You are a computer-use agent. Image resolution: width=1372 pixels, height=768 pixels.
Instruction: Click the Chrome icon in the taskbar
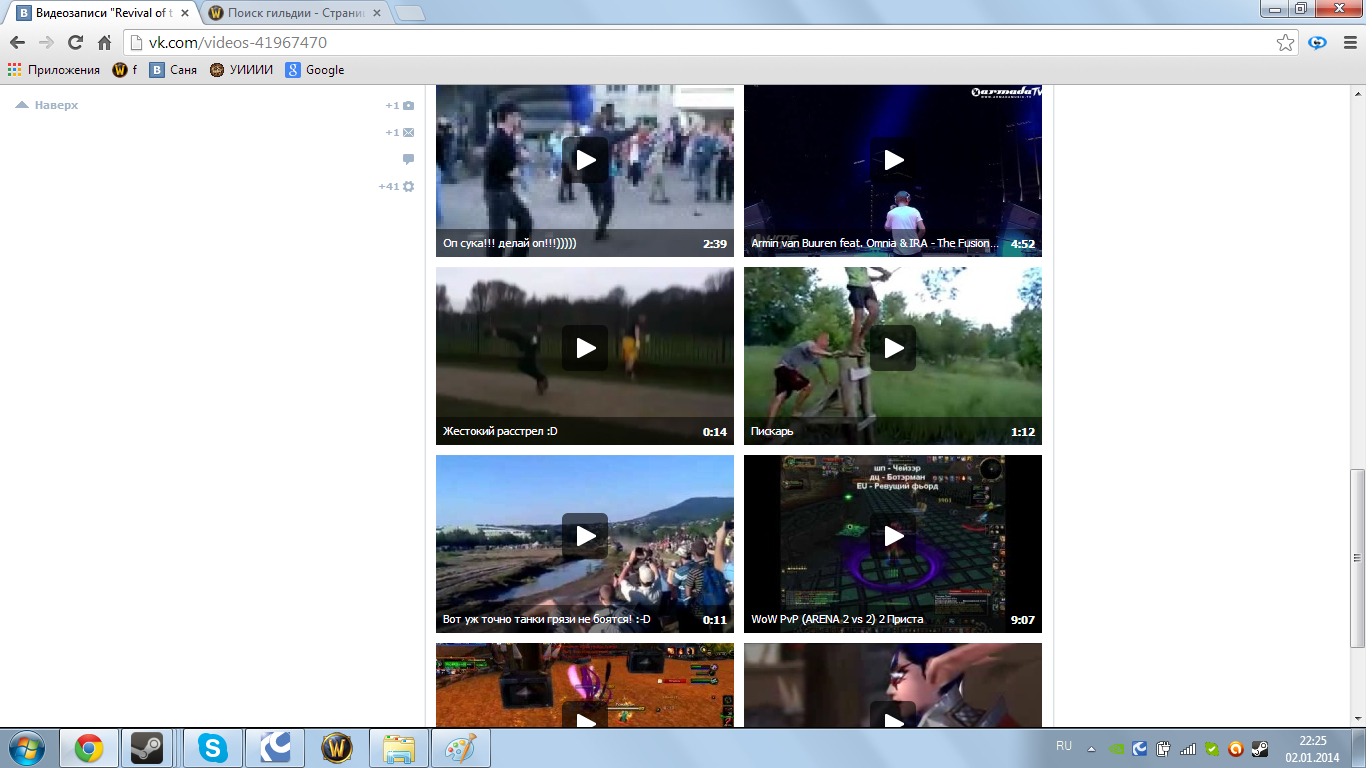coord(89,748)
